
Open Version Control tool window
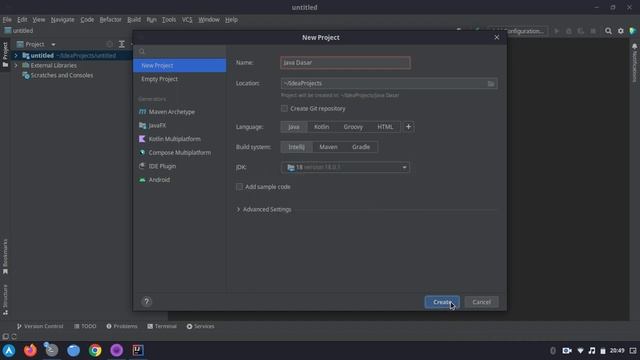pyautogui.click(x=40, y=326)
